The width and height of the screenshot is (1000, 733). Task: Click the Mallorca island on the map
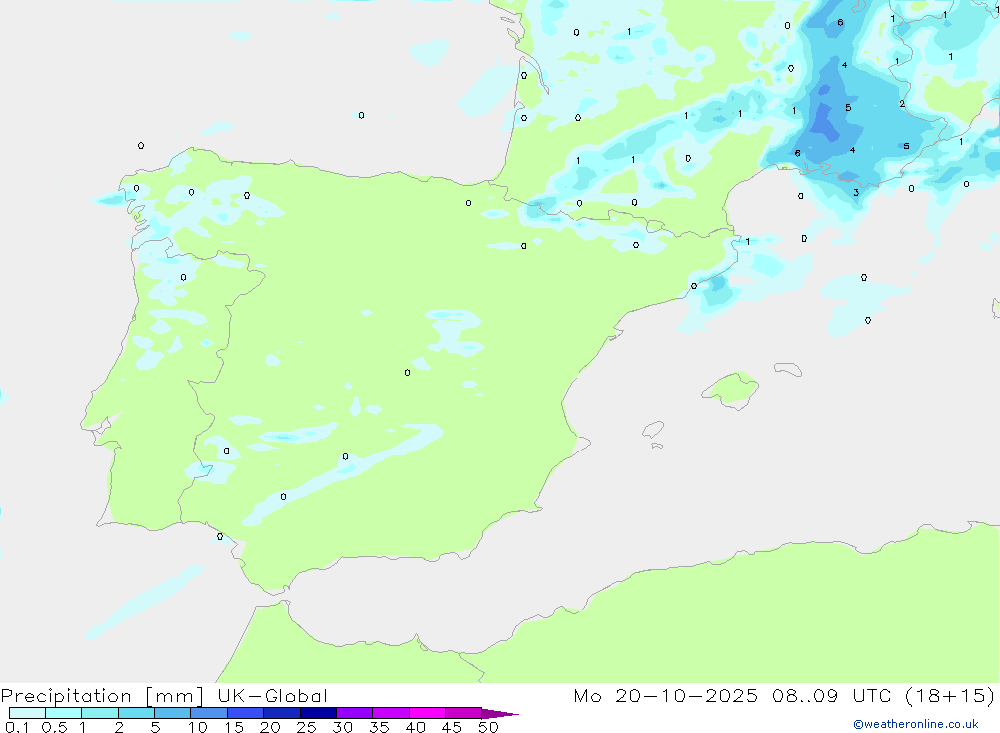tap(731, 389)
